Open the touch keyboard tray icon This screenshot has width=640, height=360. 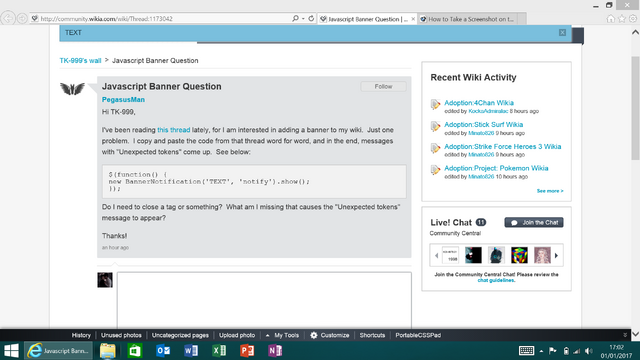click(x=526, y=351)
